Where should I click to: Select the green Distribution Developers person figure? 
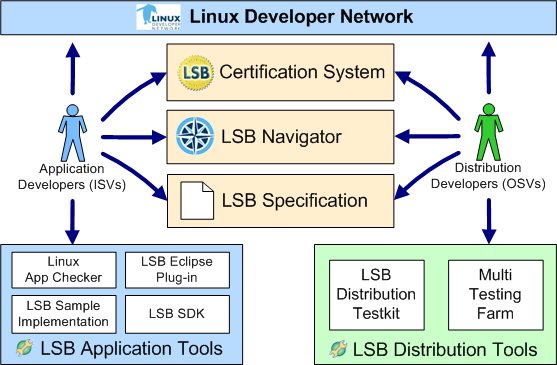click(x=489, y=132)
